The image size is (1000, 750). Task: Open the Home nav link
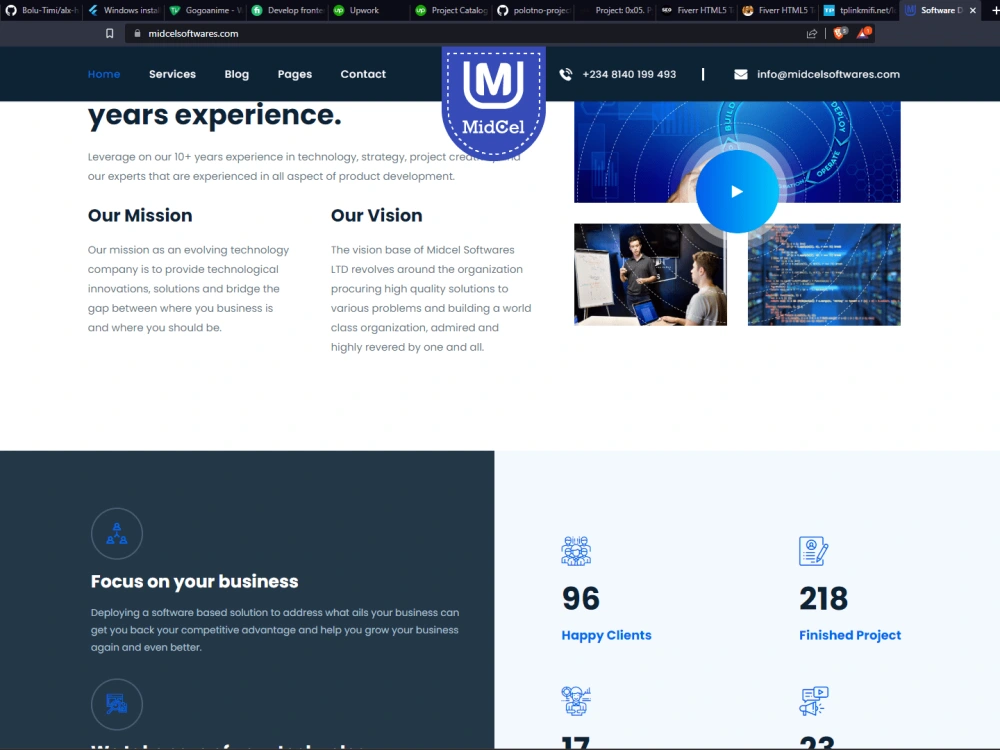click(x=104, y=74)
